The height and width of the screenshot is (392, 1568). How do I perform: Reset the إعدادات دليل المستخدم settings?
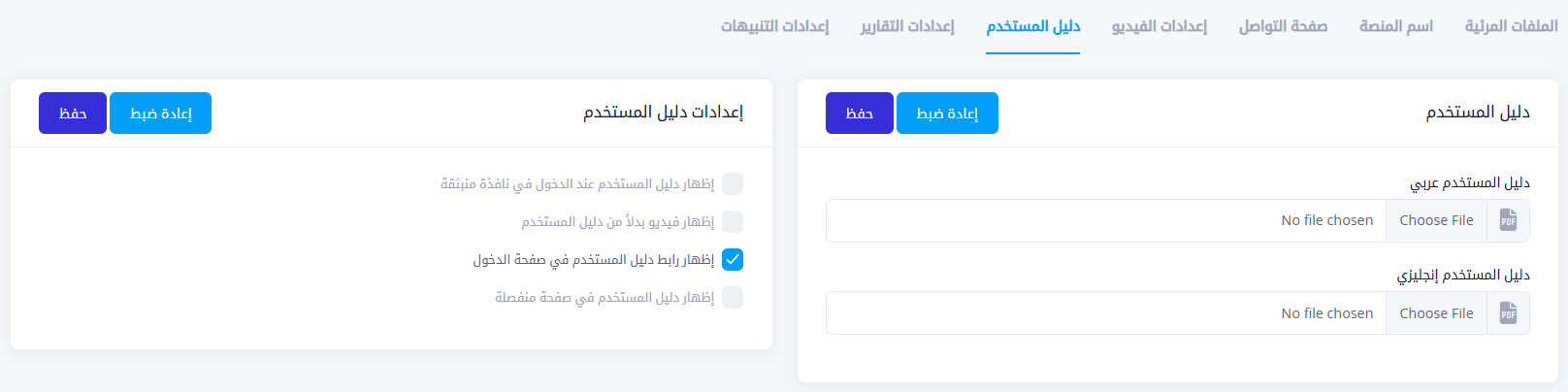coord(160,114)
